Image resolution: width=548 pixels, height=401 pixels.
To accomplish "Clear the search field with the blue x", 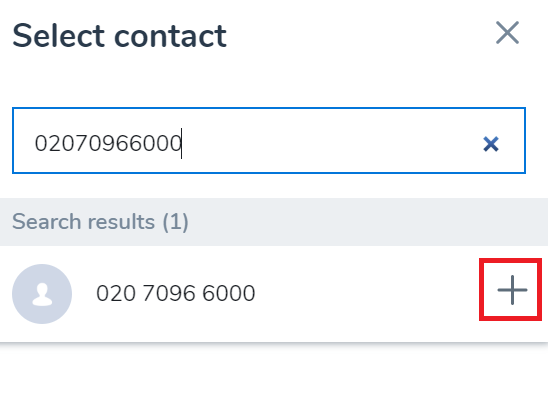I will [x=491, y=144].
